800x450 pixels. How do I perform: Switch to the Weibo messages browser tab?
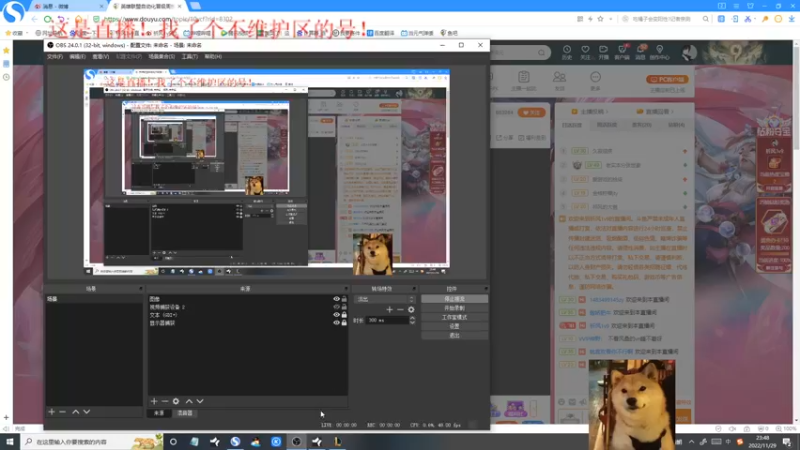[x=67, y=6]
